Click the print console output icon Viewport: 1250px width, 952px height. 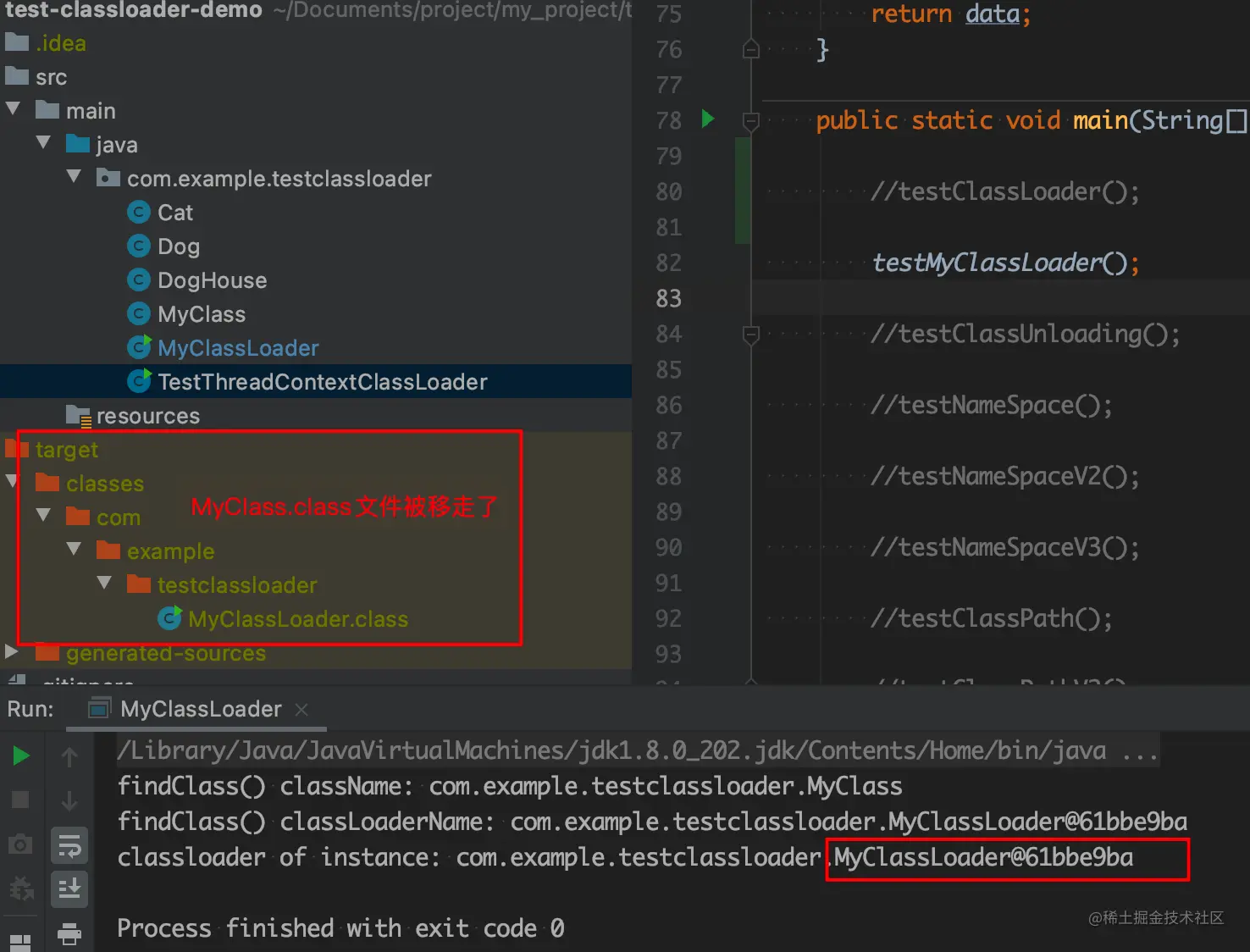tap(69, 933)
